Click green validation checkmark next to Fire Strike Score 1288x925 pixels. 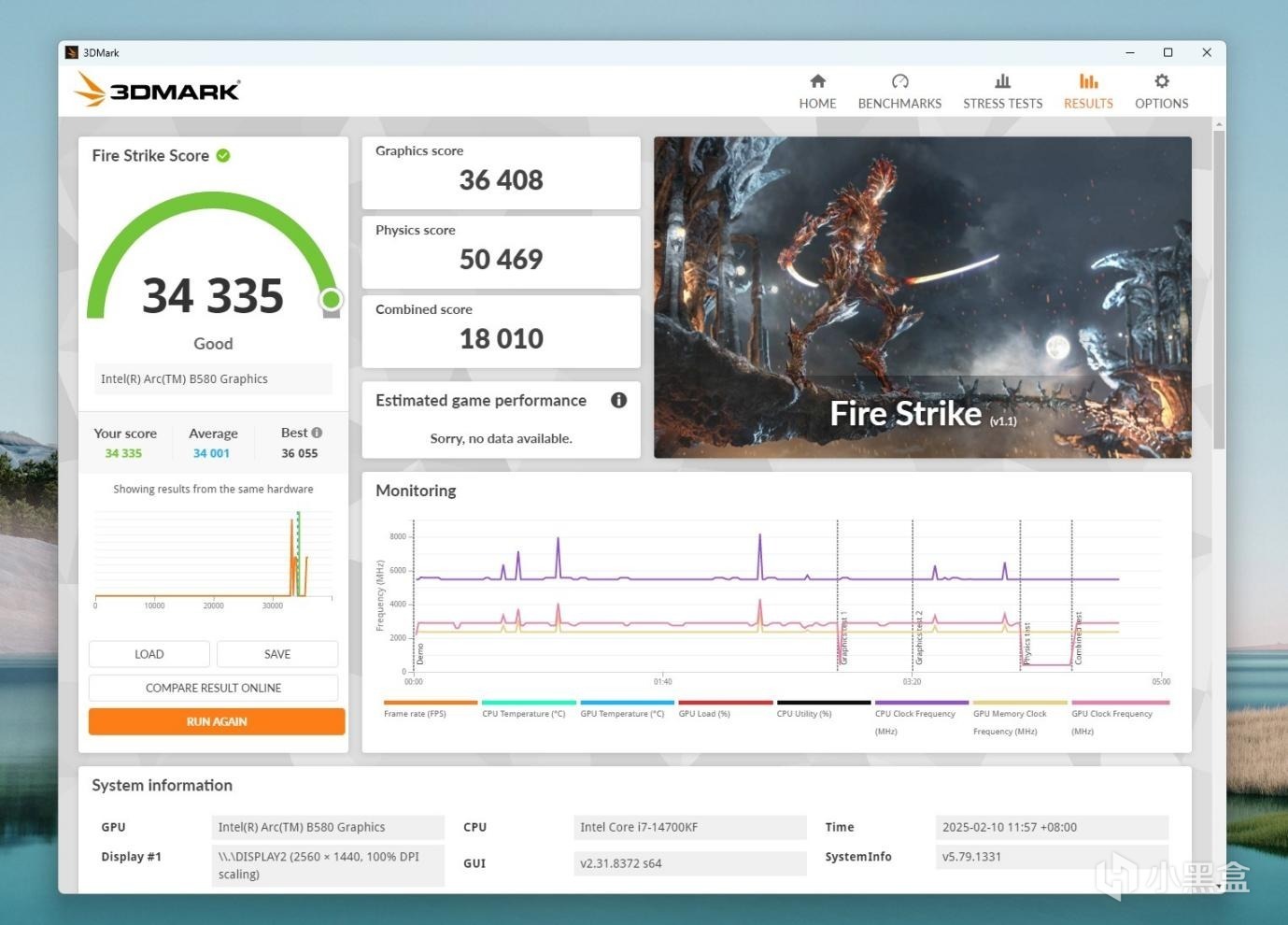[223, 155]
